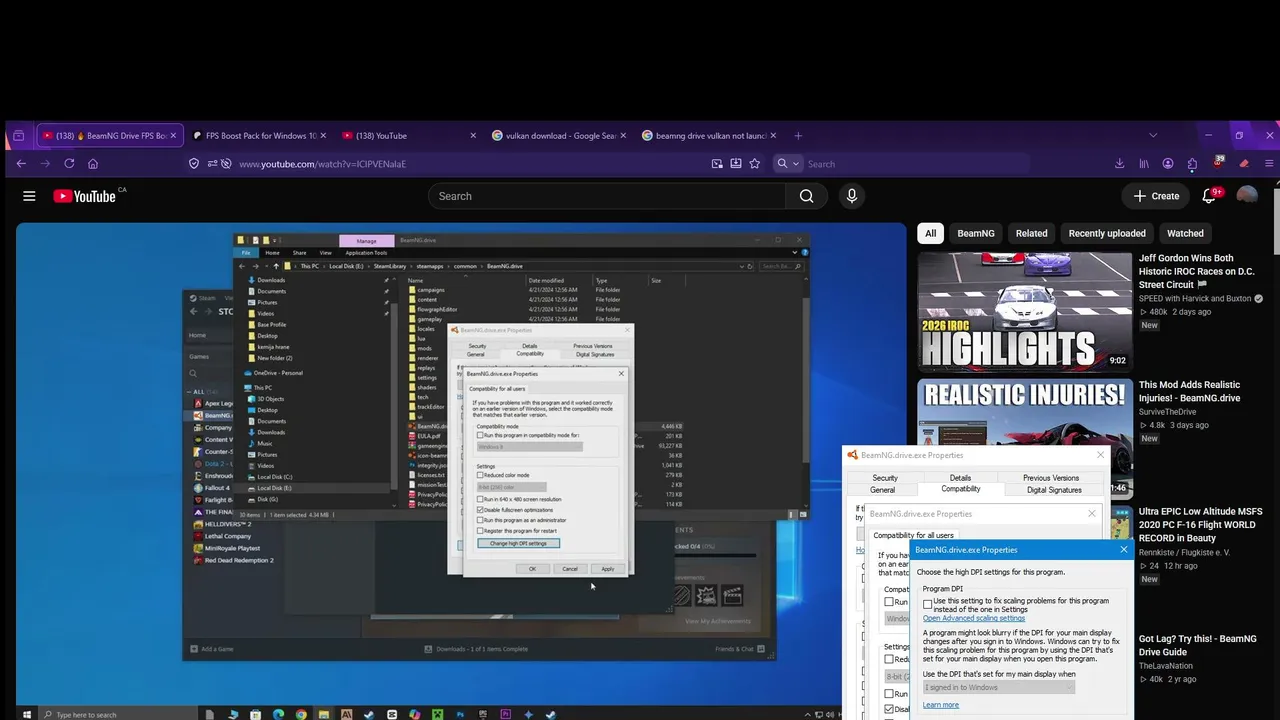This screenshot has width=1280, height=720.
Task: Open the Digital Signatures tab in Properties overlay
Action: point(1054,490)
